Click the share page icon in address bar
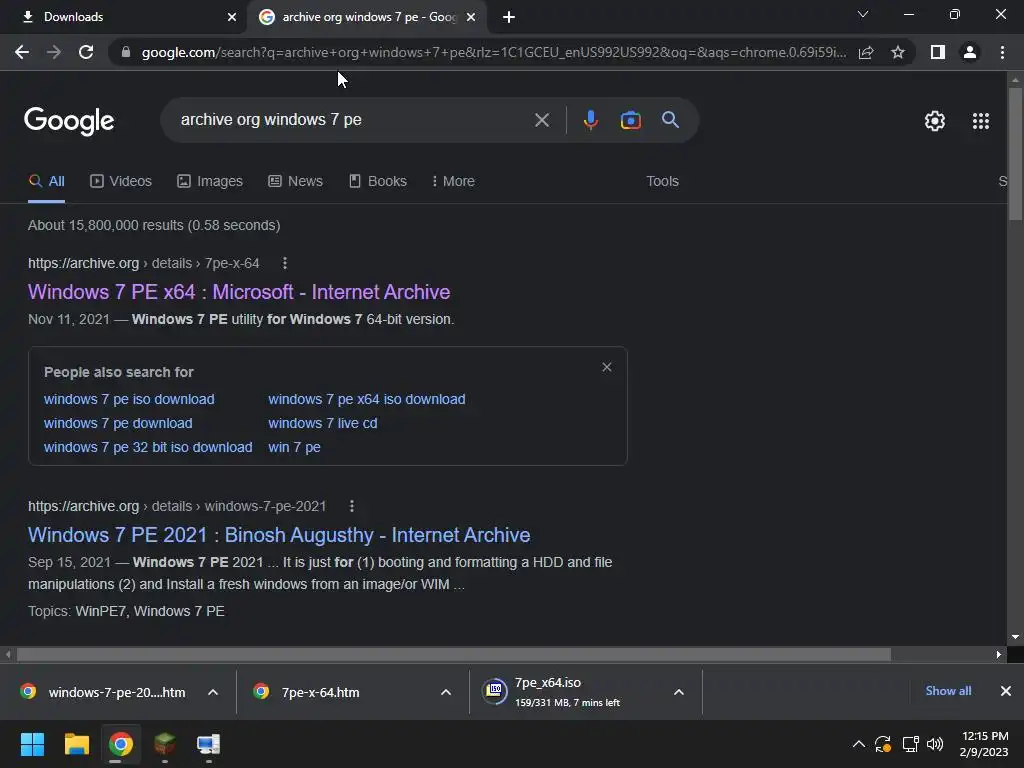The width and height of the screenshot is (1024, 768). [x=866, y=52]
